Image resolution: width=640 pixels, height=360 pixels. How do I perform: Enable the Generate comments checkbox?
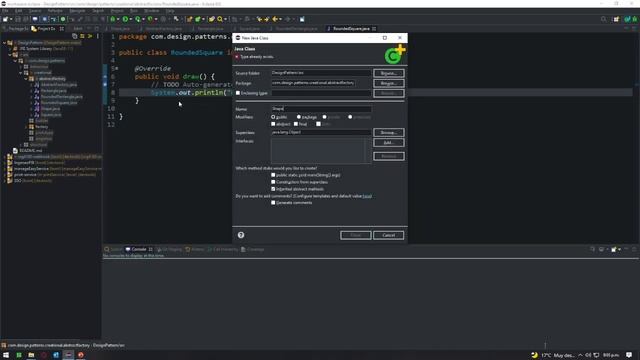(273, 202)
